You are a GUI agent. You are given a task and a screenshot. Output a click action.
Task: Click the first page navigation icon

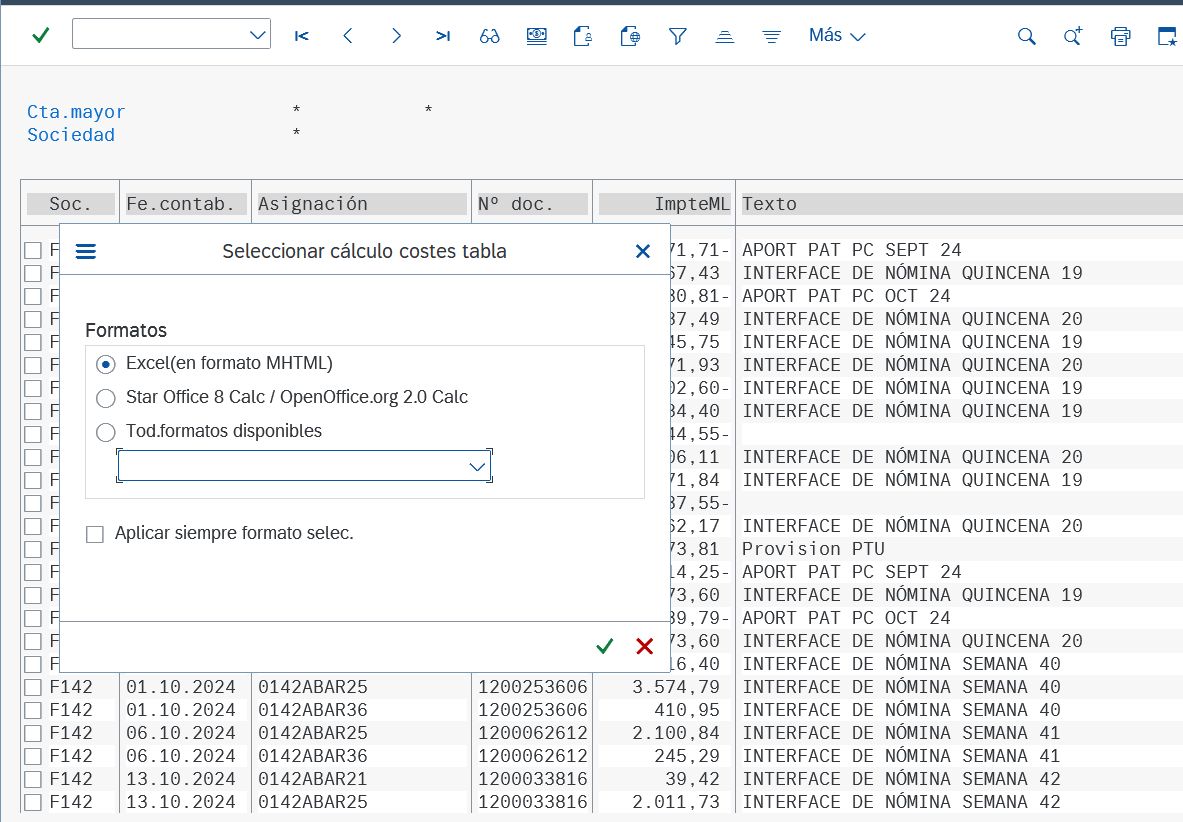click(x=301, y=36)
